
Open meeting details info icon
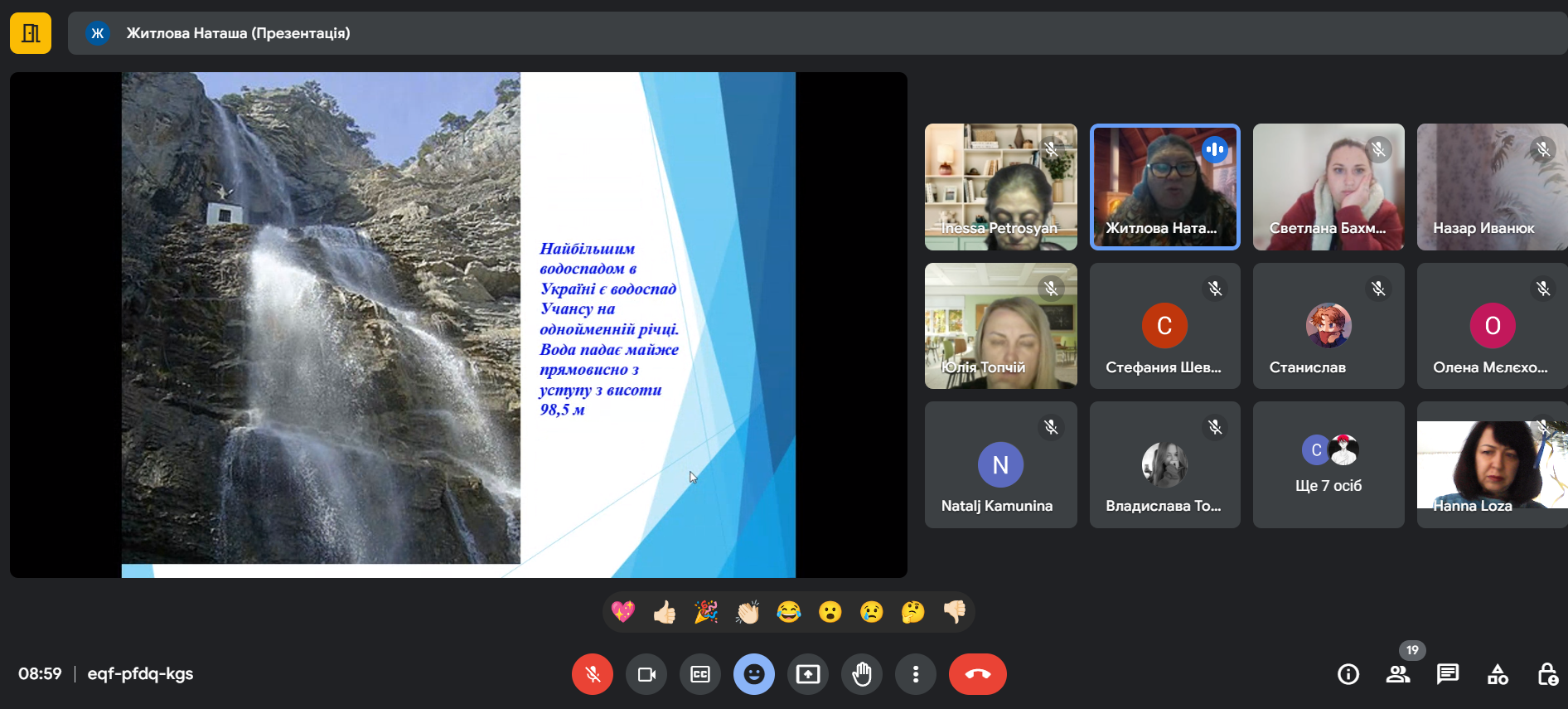coord(1348,674)
